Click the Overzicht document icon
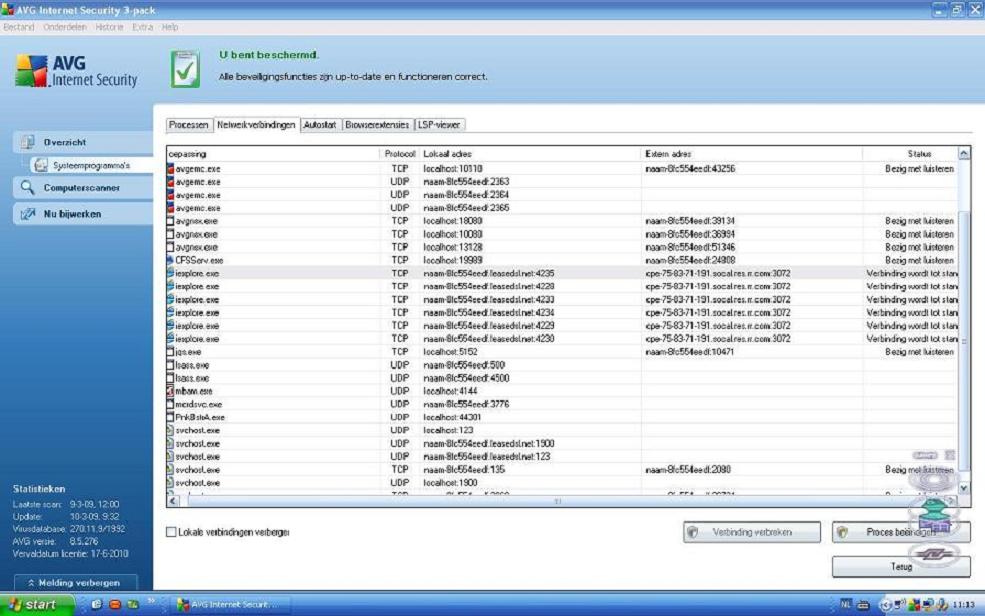The height and width of the screenshot is (616, 985). [x=28, y=142]
